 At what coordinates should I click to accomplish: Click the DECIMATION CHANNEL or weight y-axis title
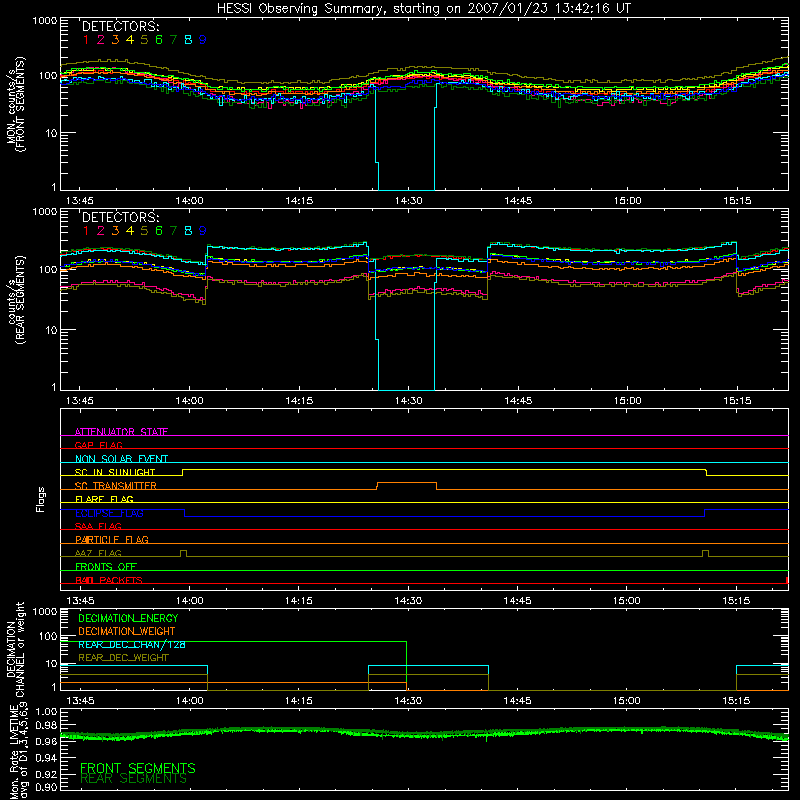pyautogui.click(x=16, y=649)
